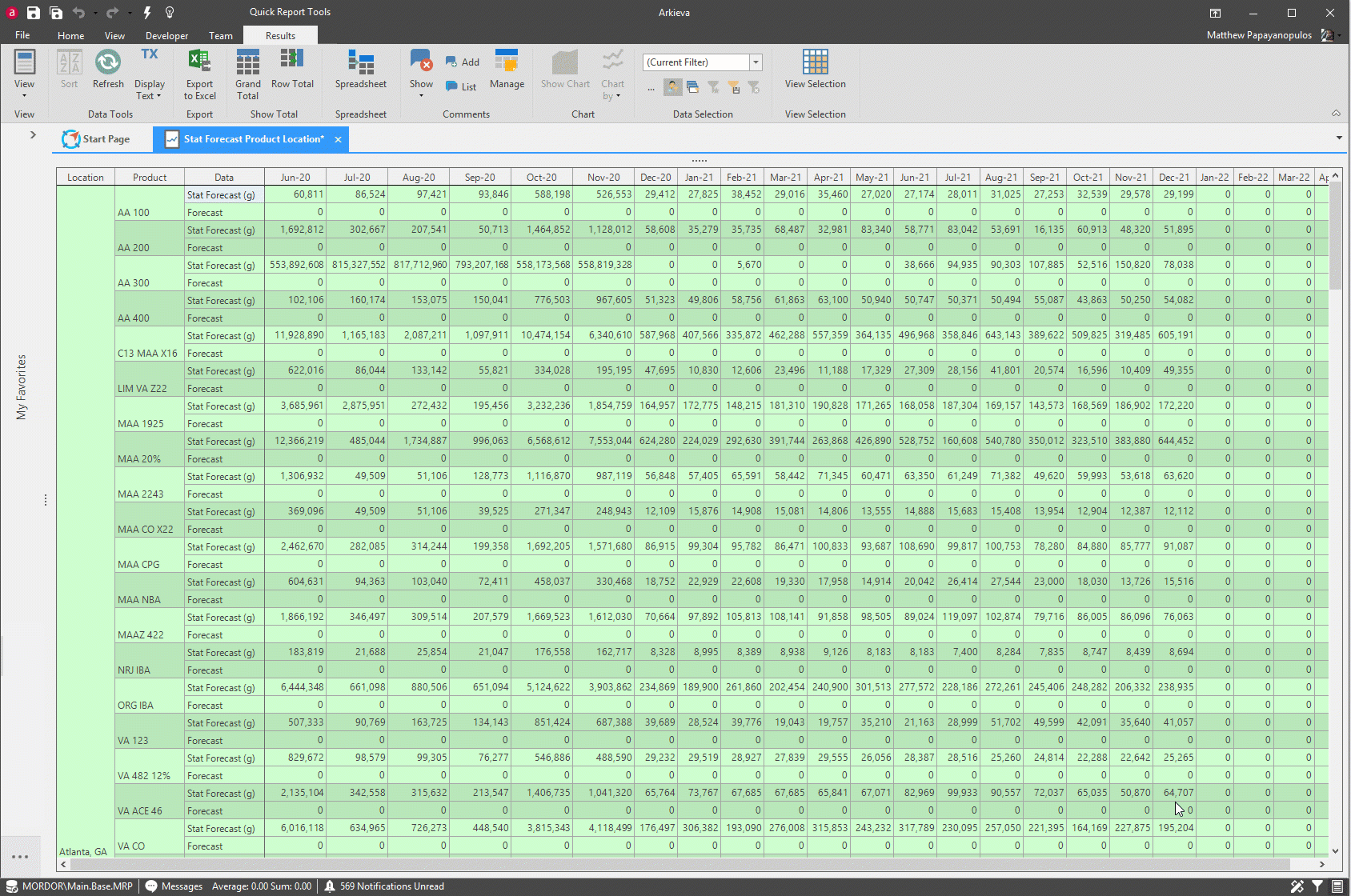
Task: Switch to the Start Page tab
Action: tap(96, 139)
